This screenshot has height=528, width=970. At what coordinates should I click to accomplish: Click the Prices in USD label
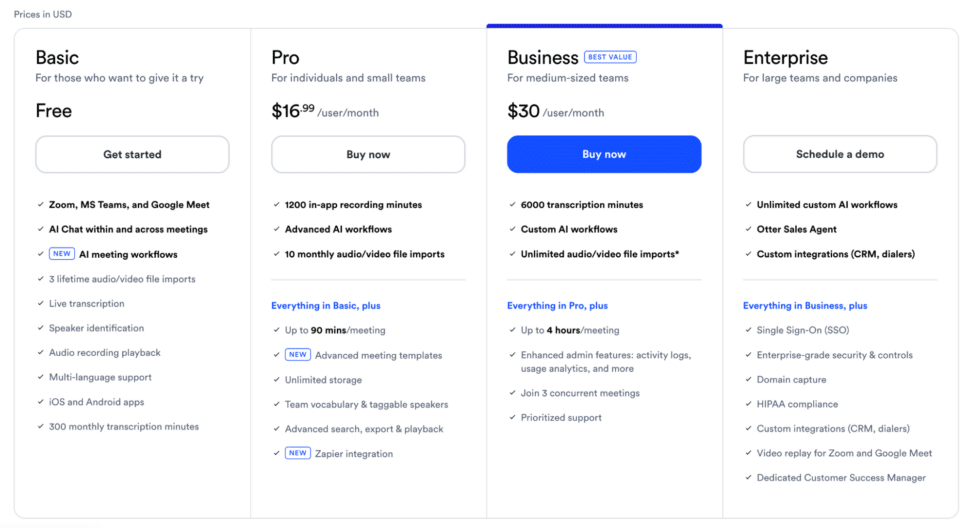click(x=43, y=15)
